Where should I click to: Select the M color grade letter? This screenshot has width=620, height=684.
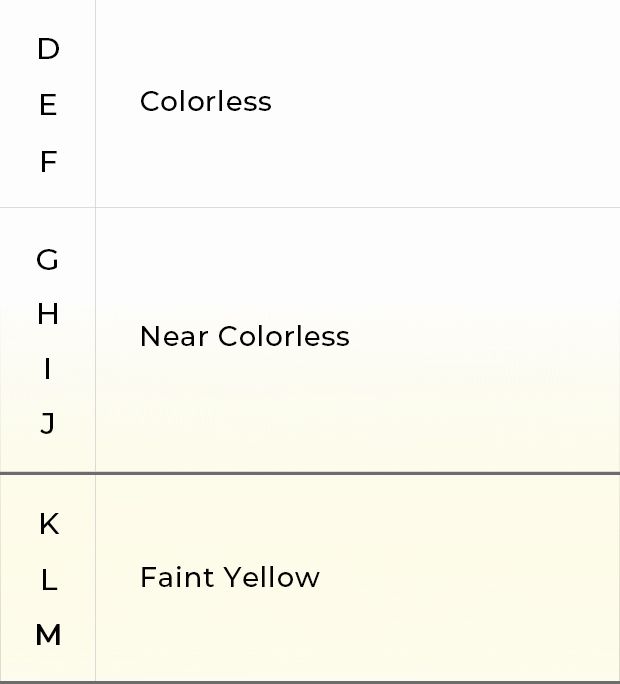coord(48,634)
